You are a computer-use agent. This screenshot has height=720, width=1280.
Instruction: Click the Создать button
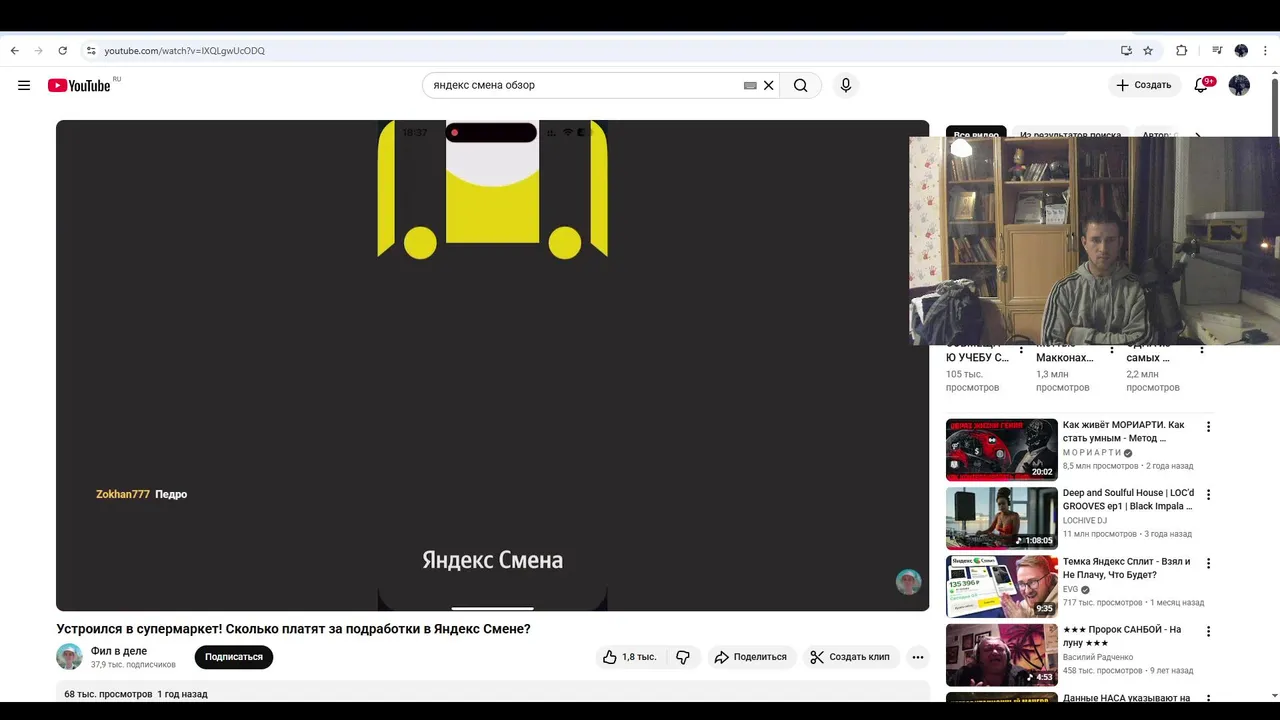point(1144,85)
